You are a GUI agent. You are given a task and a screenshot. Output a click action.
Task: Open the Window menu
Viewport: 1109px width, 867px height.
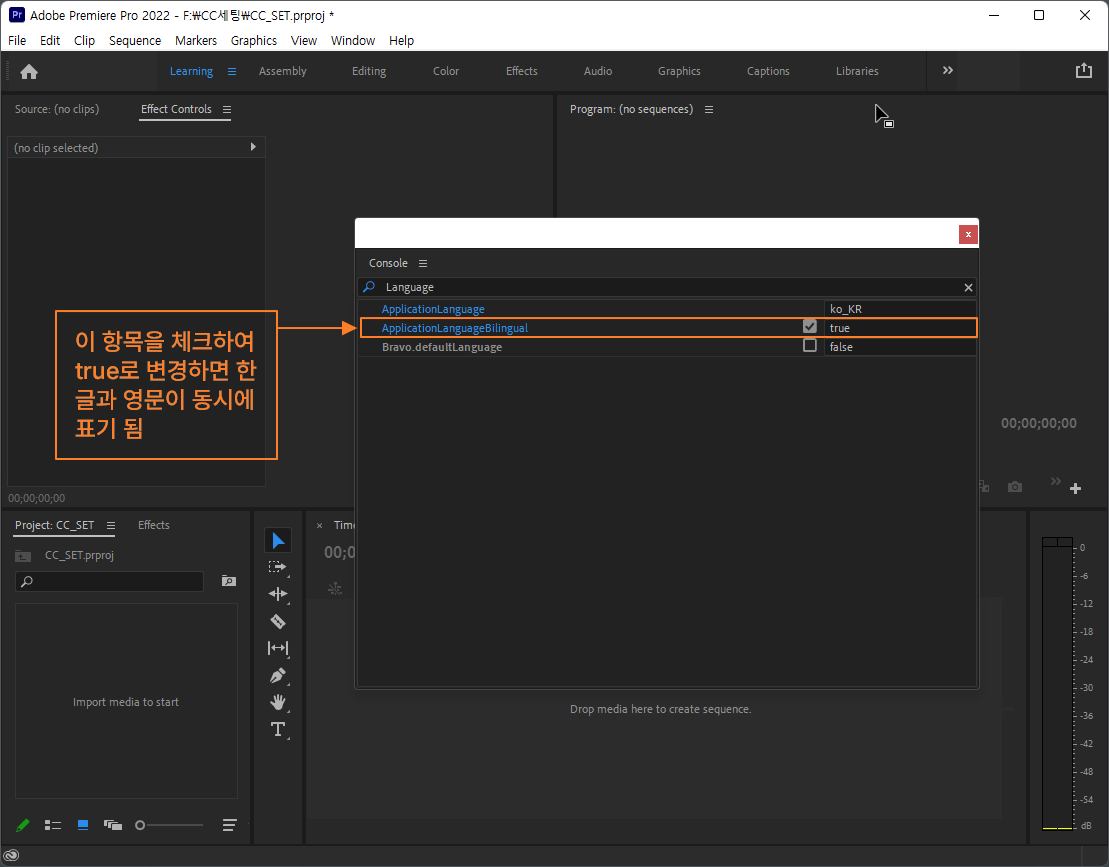pos(353,40)
